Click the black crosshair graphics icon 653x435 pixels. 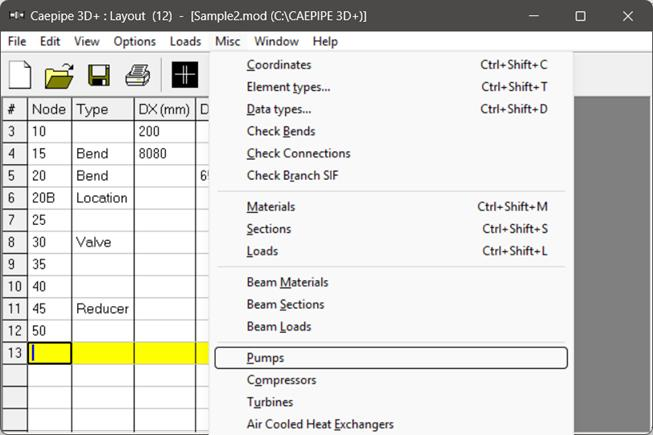(x=185, y=75)
